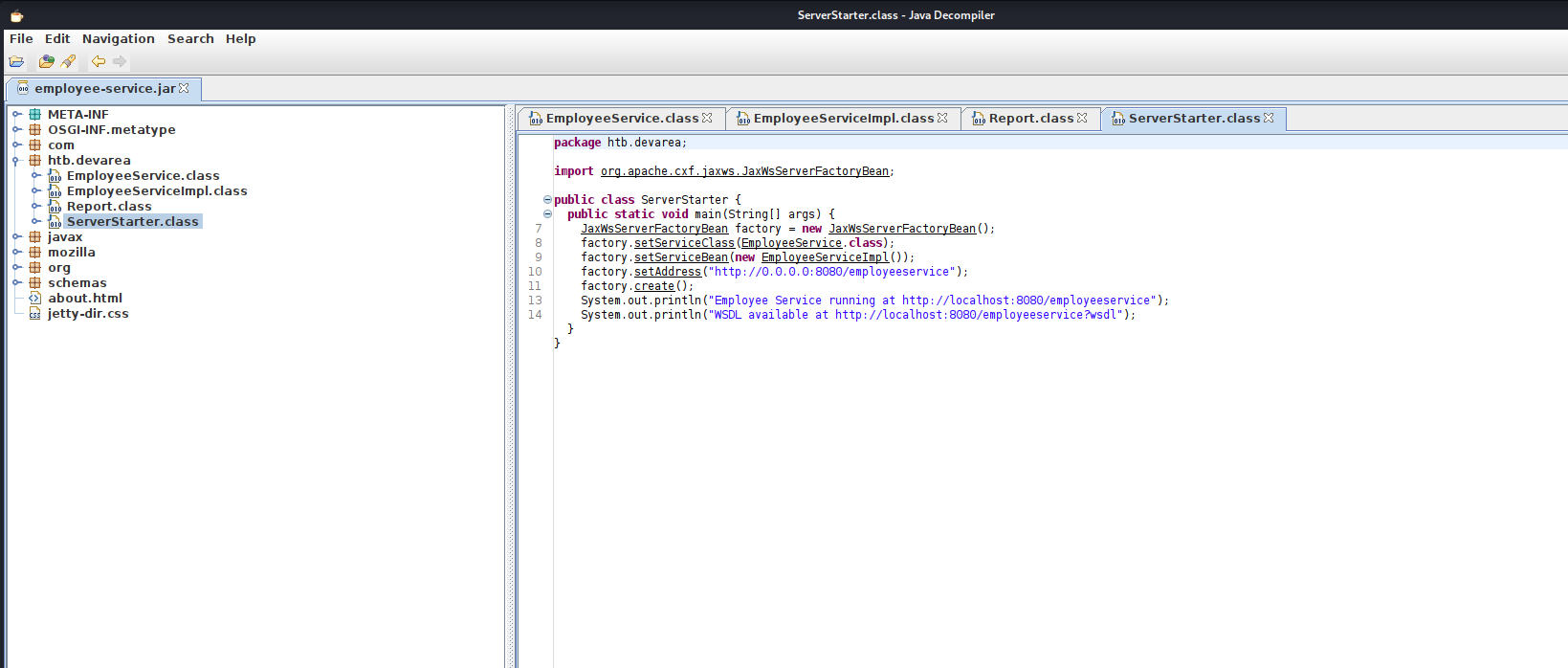Click the Java Decompiler coffee cup icon

click(16, 14)
